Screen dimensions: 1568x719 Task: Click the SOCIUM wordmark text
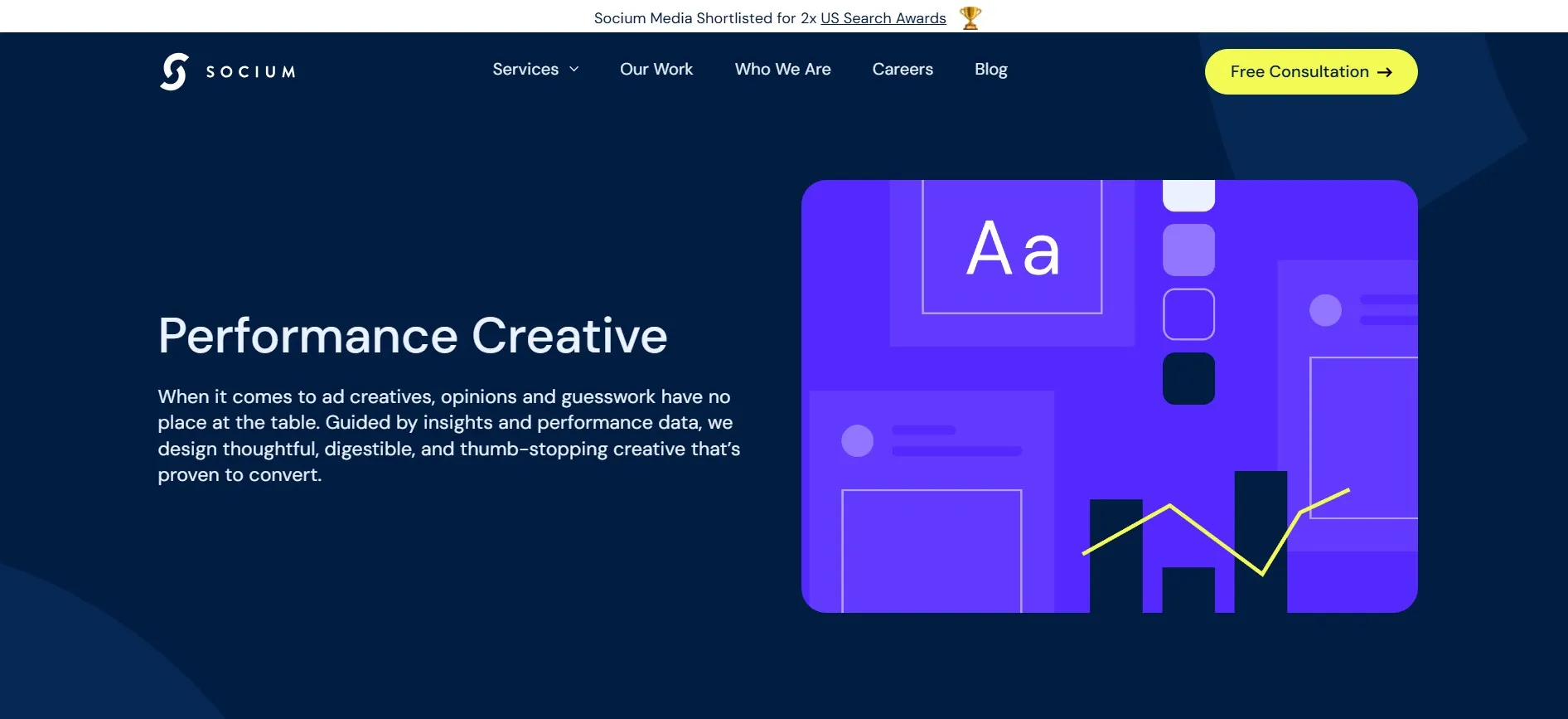click(x=250, y=72)
